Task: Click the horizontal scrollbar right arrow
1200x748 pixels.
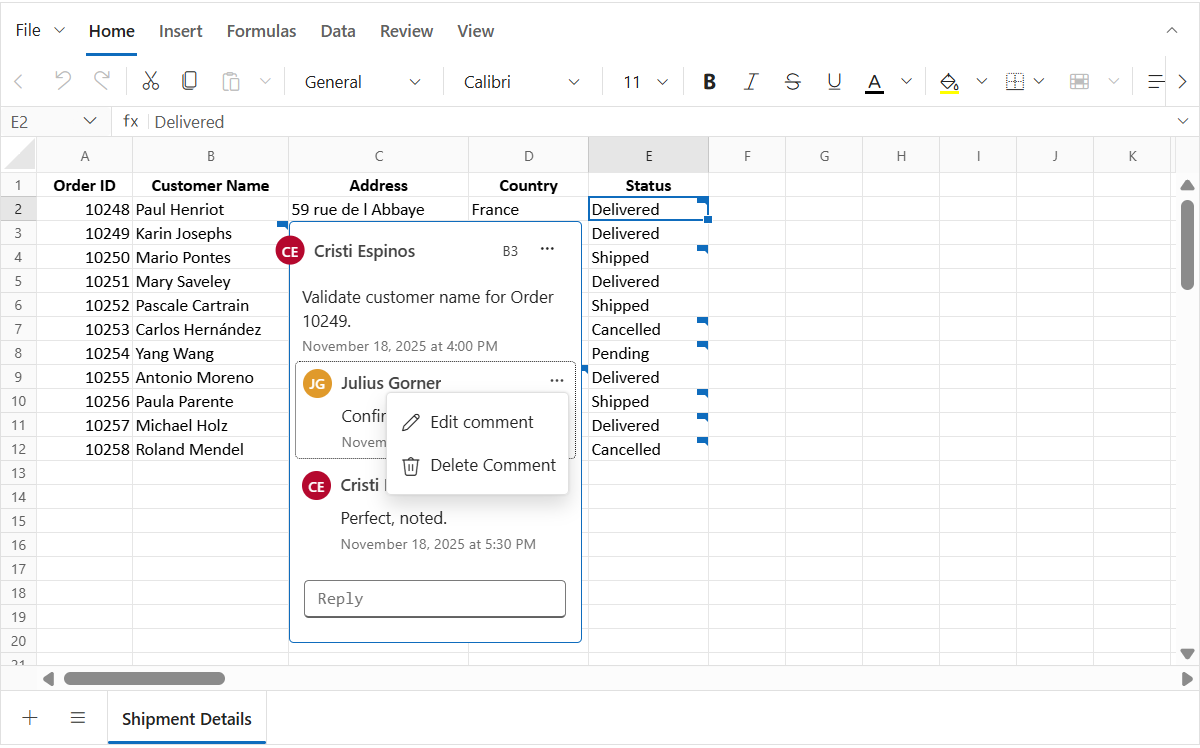Action: tap(1187, 679)
